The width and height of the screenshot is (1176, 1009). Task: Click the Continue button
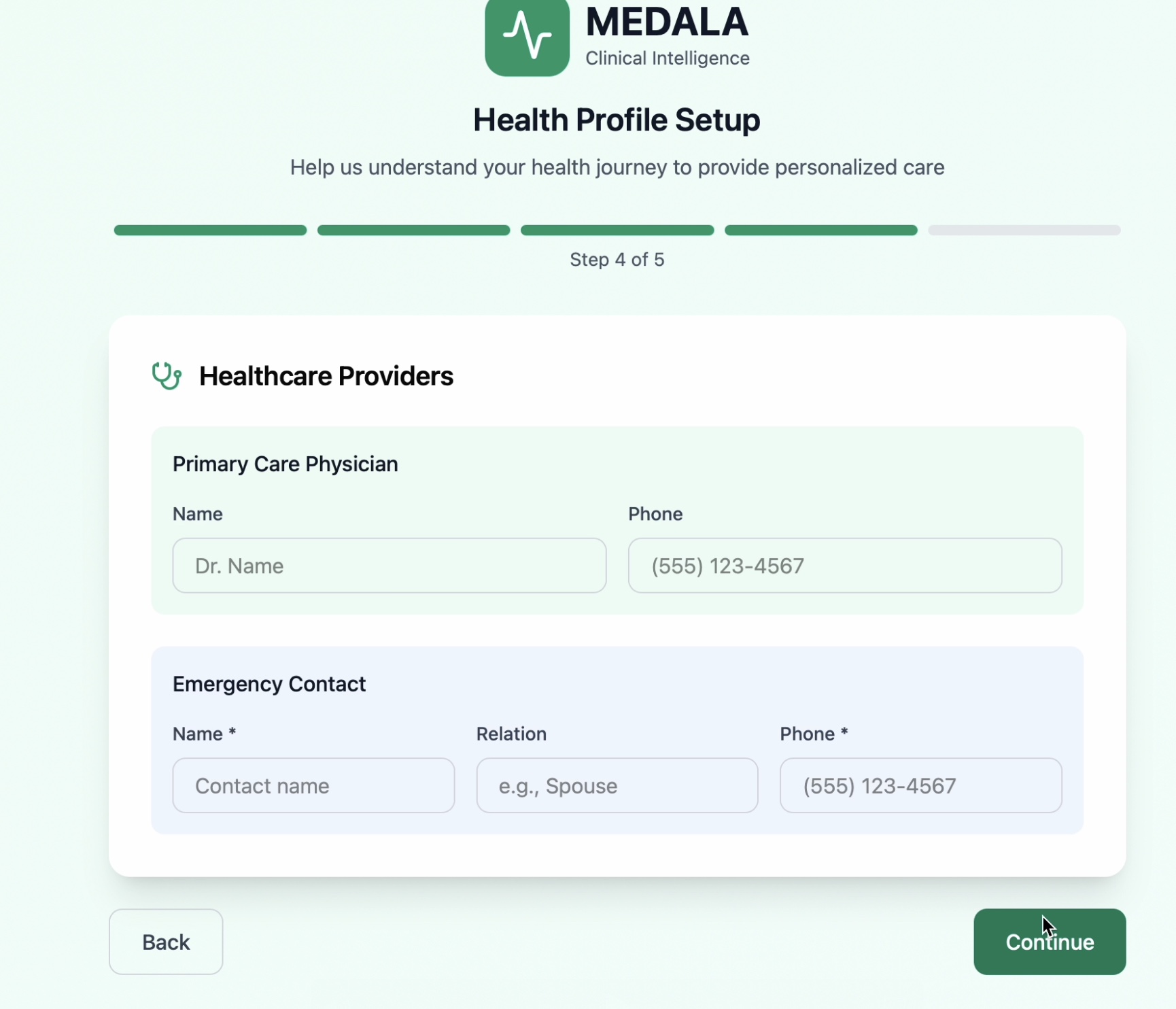tap(1049, 942)
